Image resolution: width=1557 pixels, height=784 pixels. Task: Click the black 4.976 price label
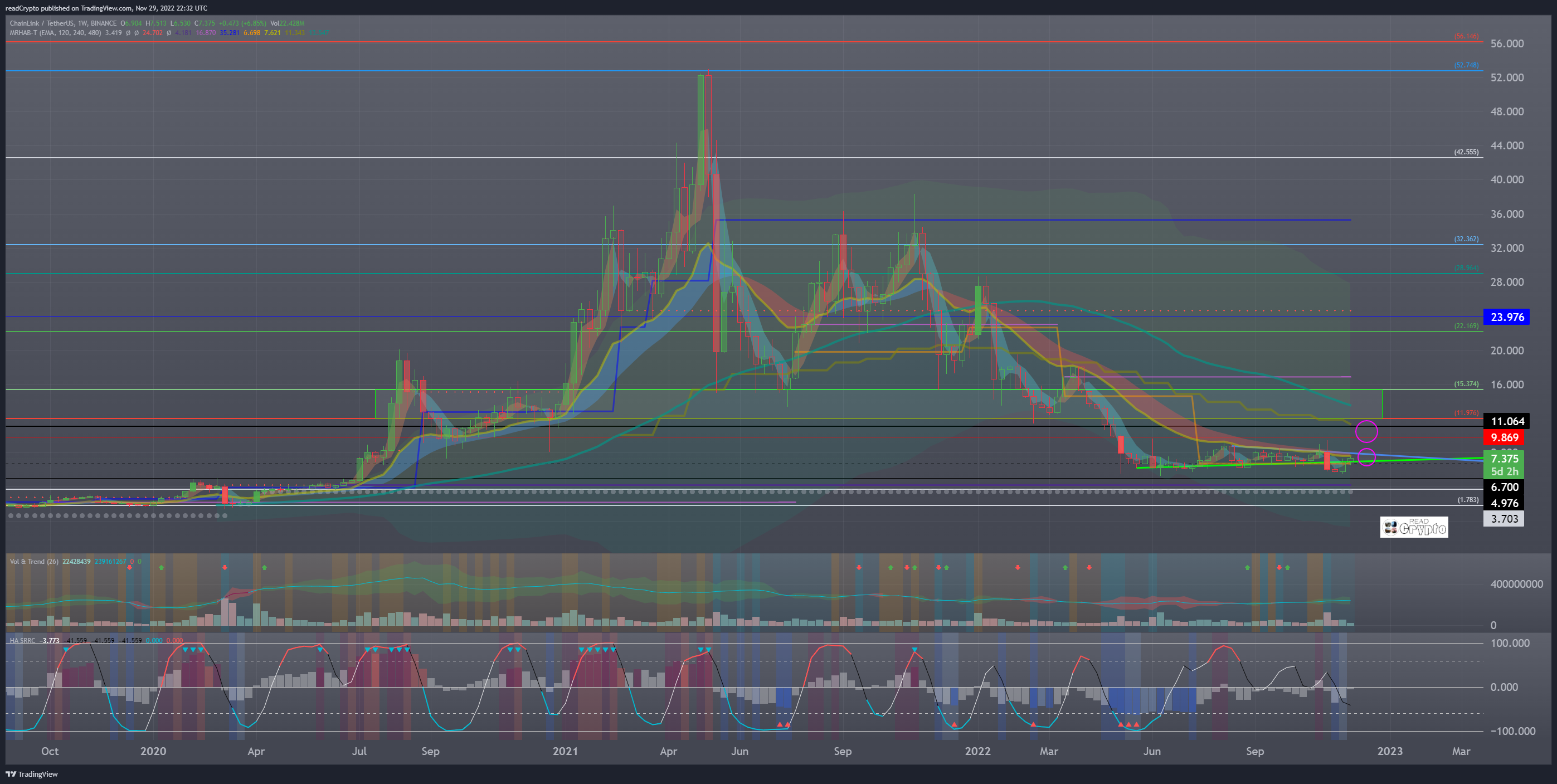(1504, 503)
